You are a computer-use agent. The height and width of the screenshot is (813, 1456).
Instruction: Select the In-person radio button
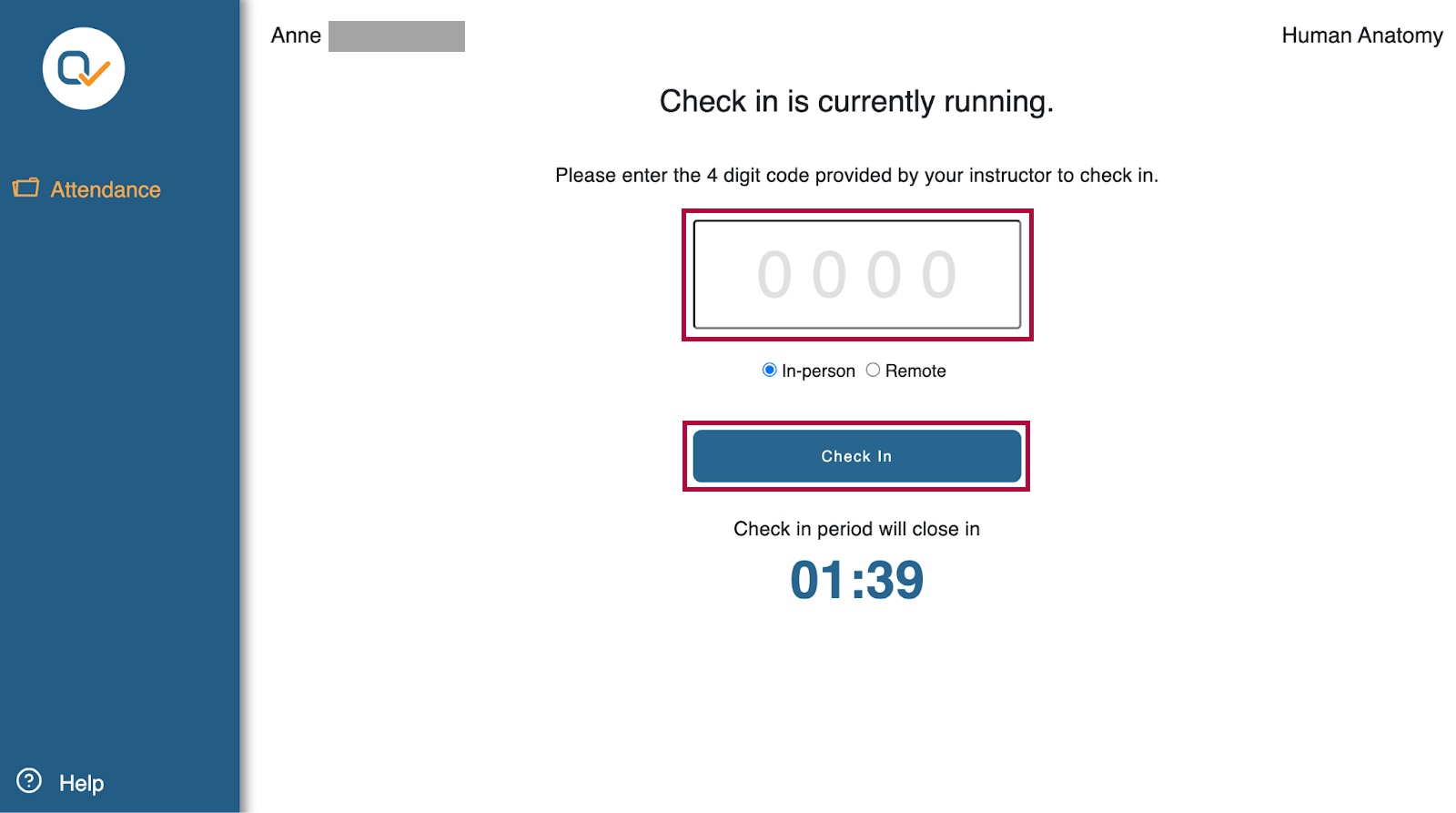769,370
